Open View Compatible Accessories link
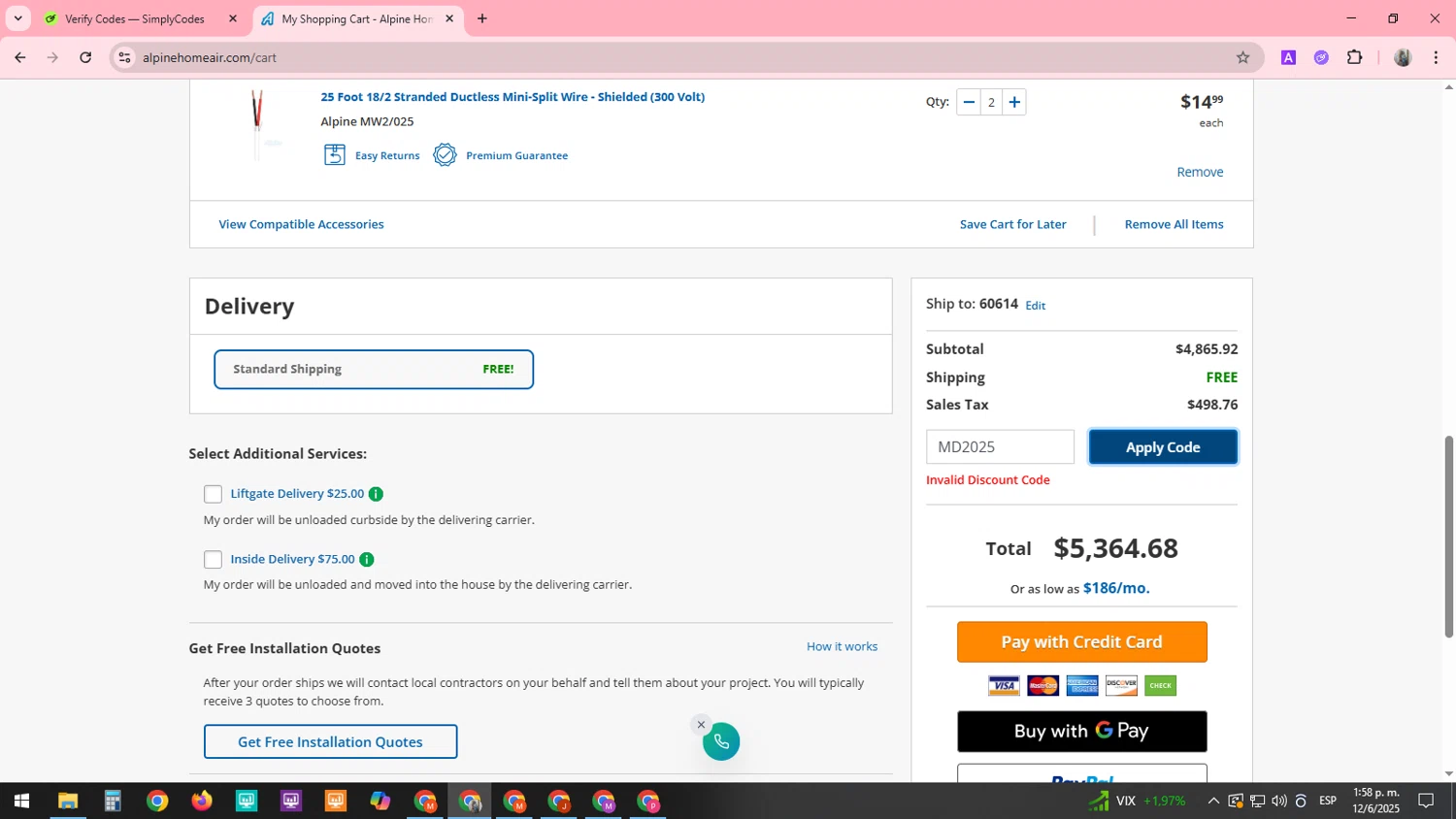Viewport: 1456px width, 819px height. [x=301, y=224]
